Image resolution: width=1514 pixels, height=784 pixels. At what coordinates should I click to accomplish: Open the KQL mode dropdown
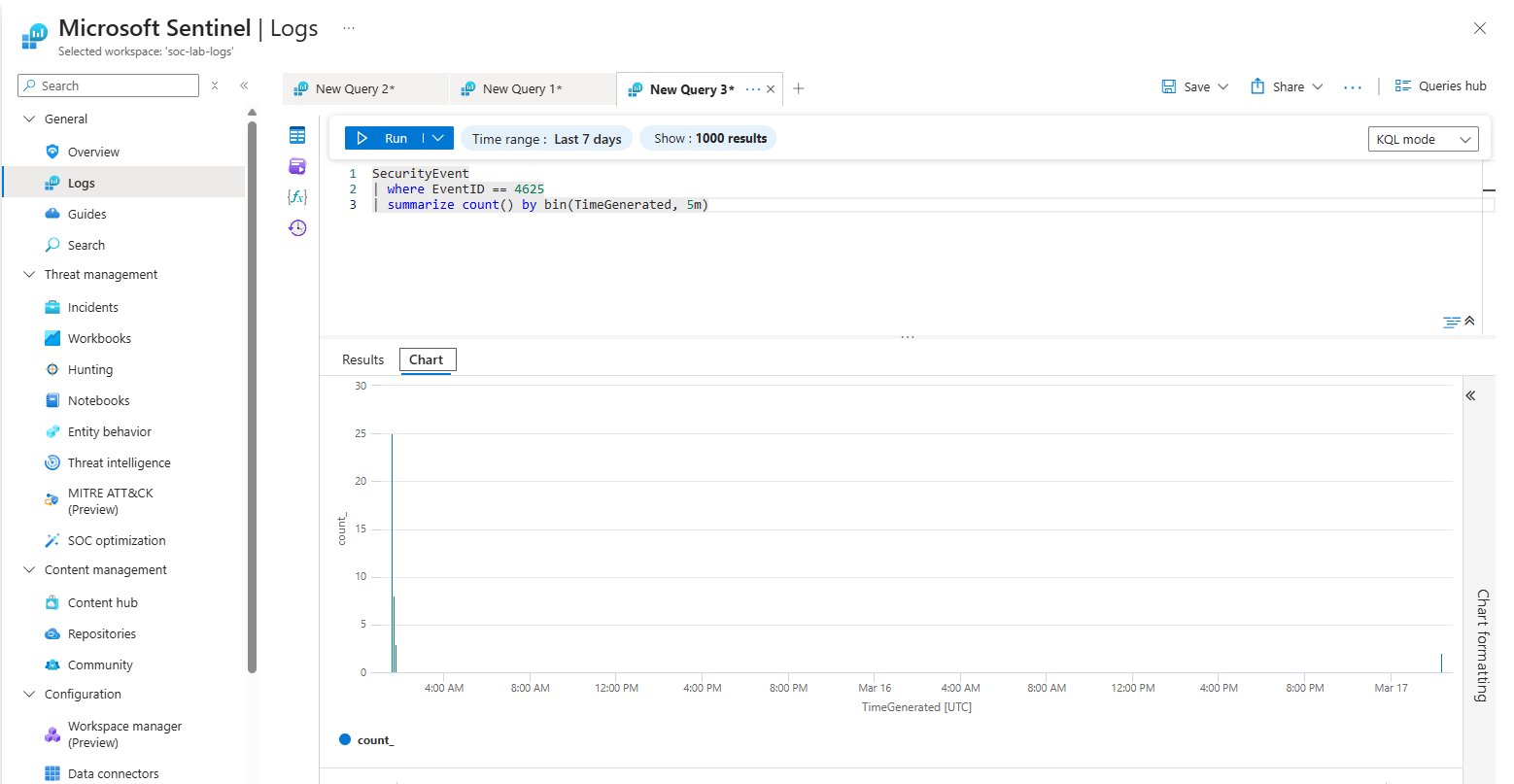(x=1423, y=139)
